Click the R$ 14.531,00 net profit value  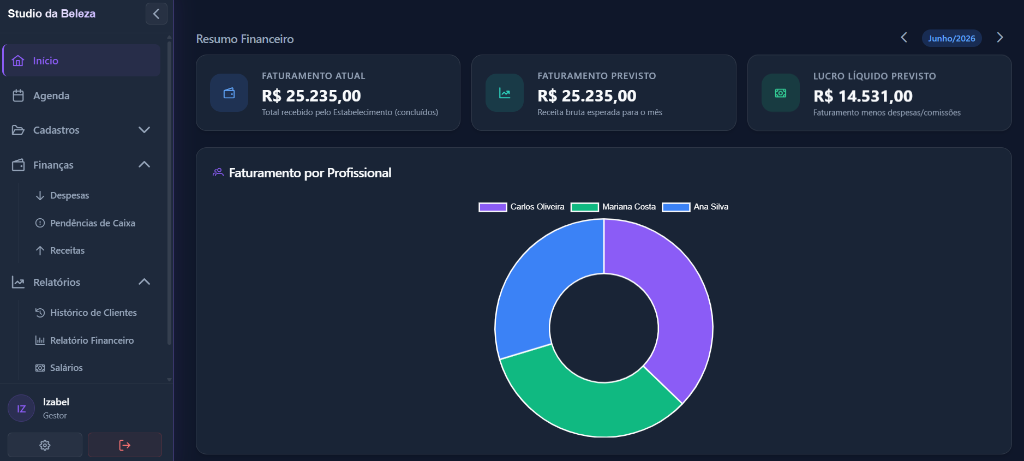coord(863,96)
